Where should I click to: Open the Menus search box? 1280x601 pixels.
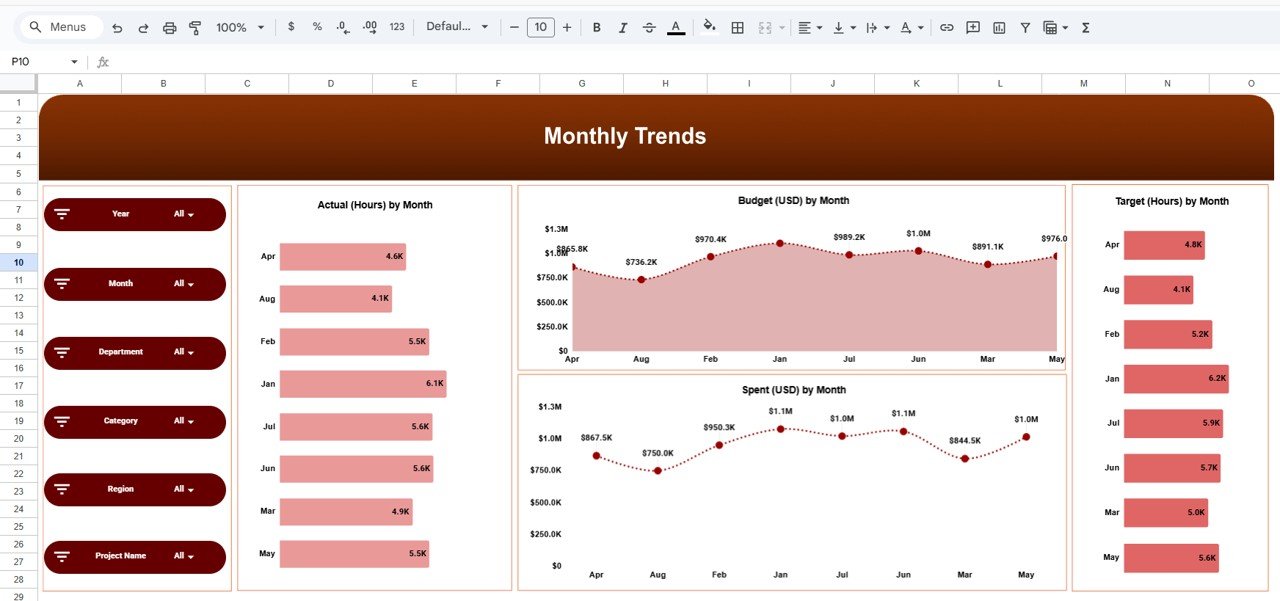point(60,27)
